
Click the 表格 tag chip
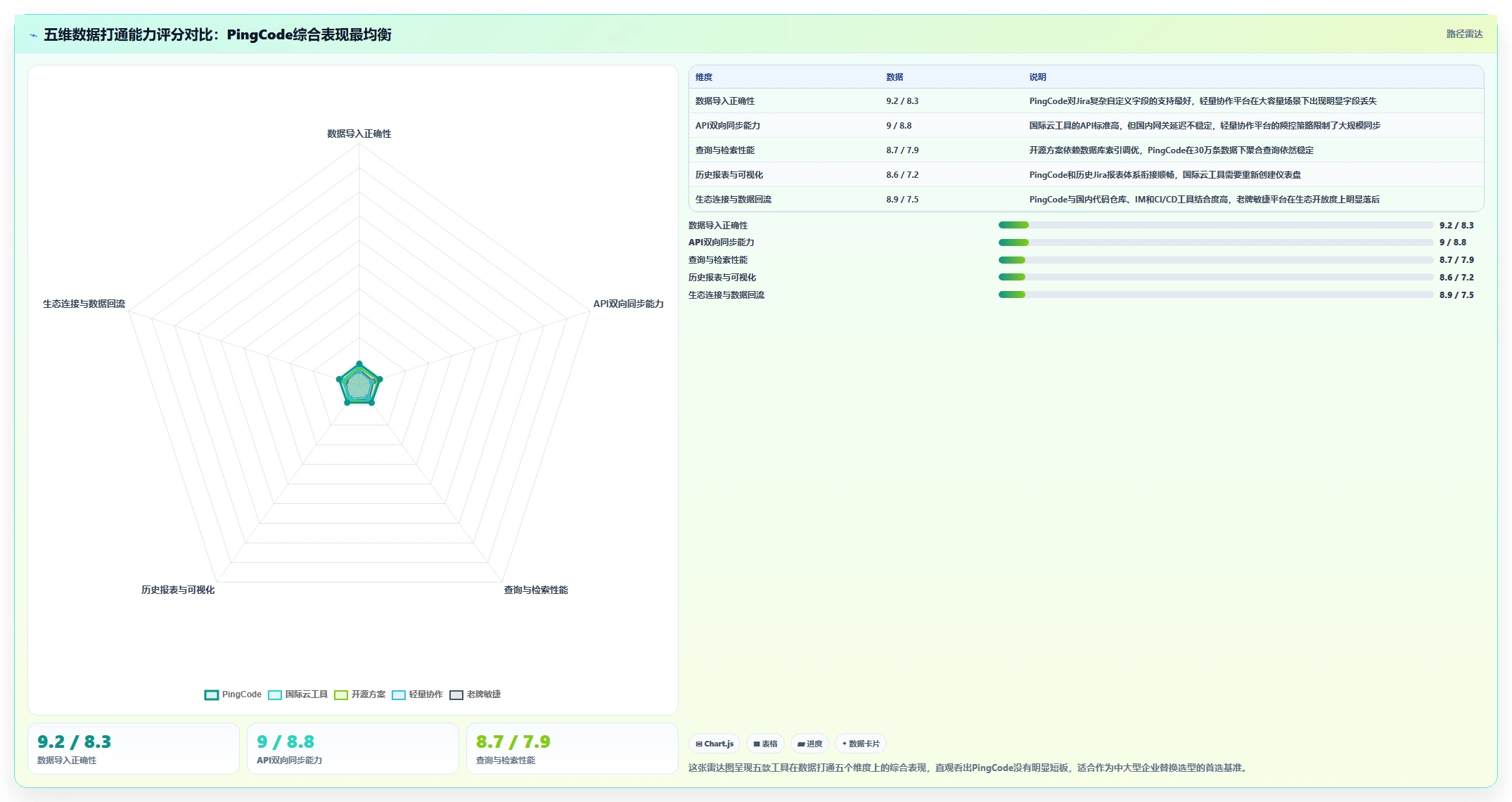[765, 744]
